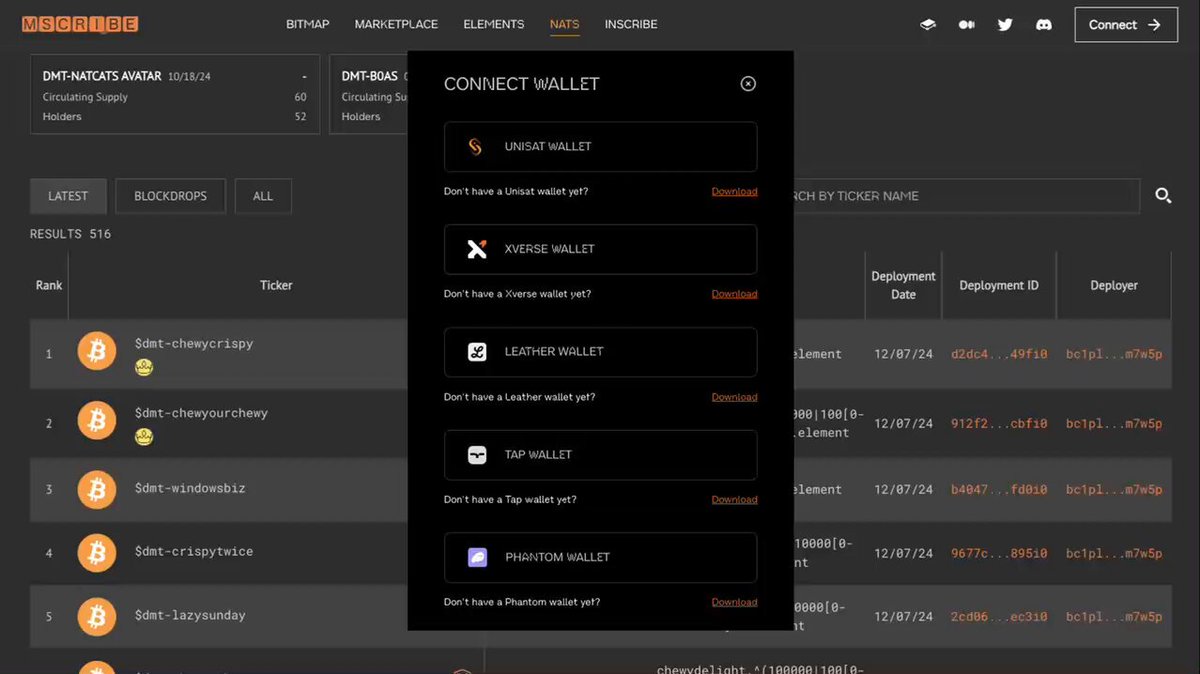Click the MSCRIBE logo
Image resolution: width=1200 pixels, height=674 pixels.
pos(79,22)
